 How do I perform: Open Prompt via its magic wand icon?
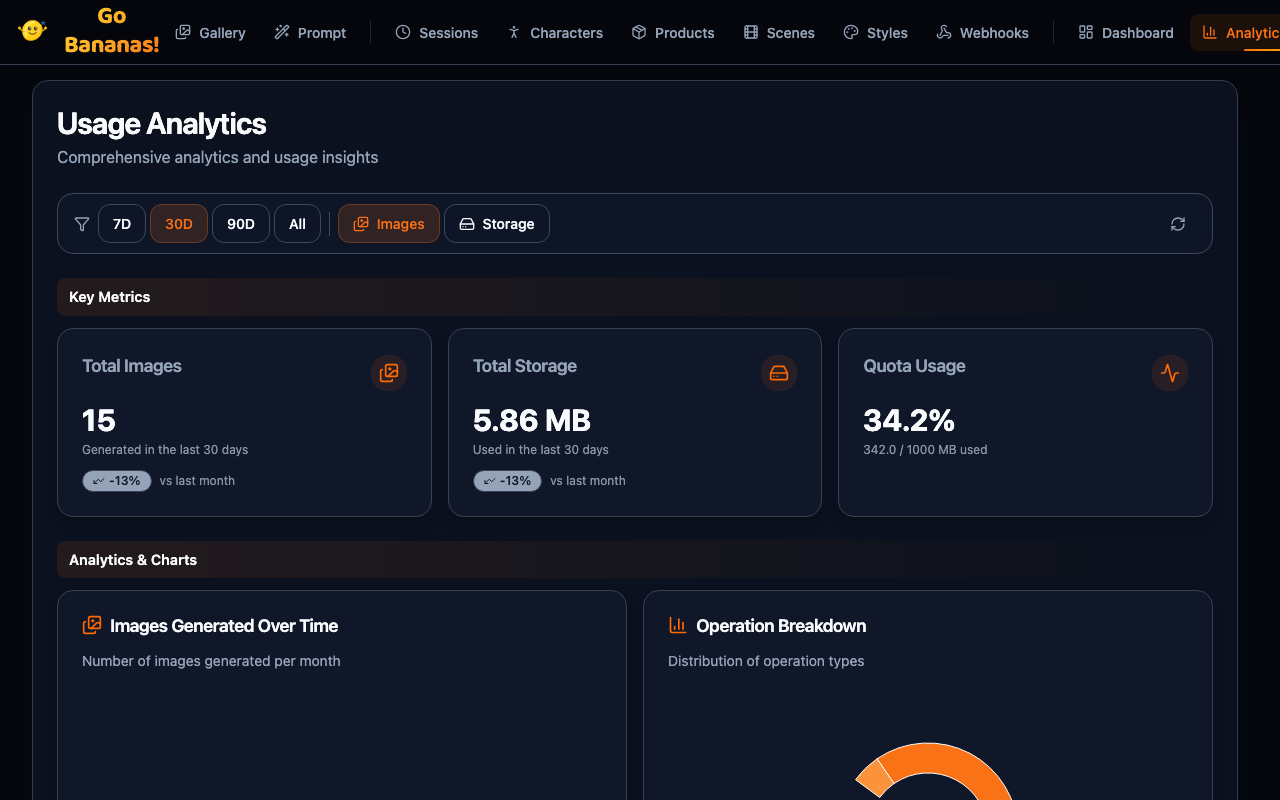pyautogui.click(x=282, y=32)
